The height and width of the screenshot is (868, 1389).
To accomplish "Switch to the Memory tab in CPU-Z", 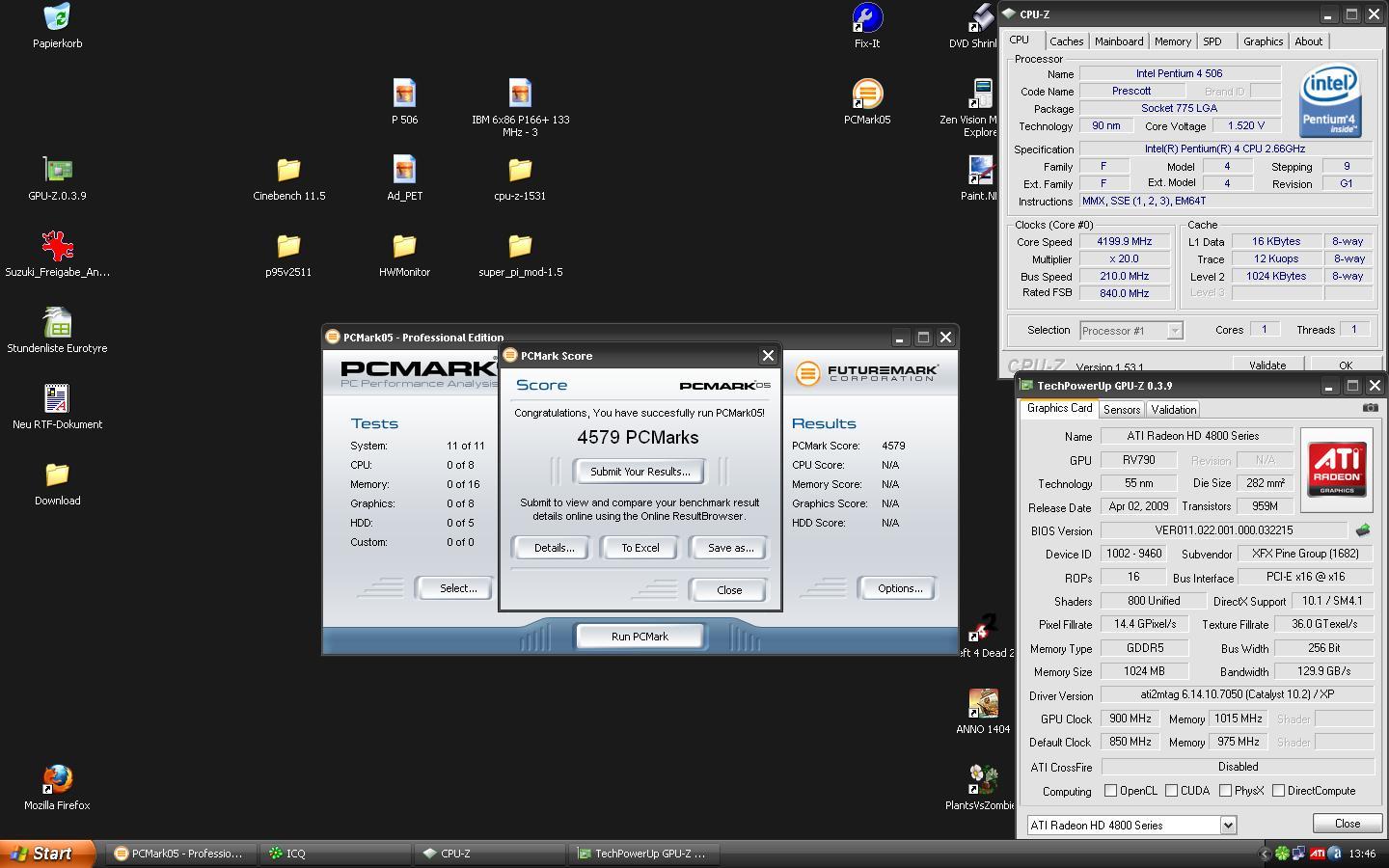I will click(x=1172, y=41).
